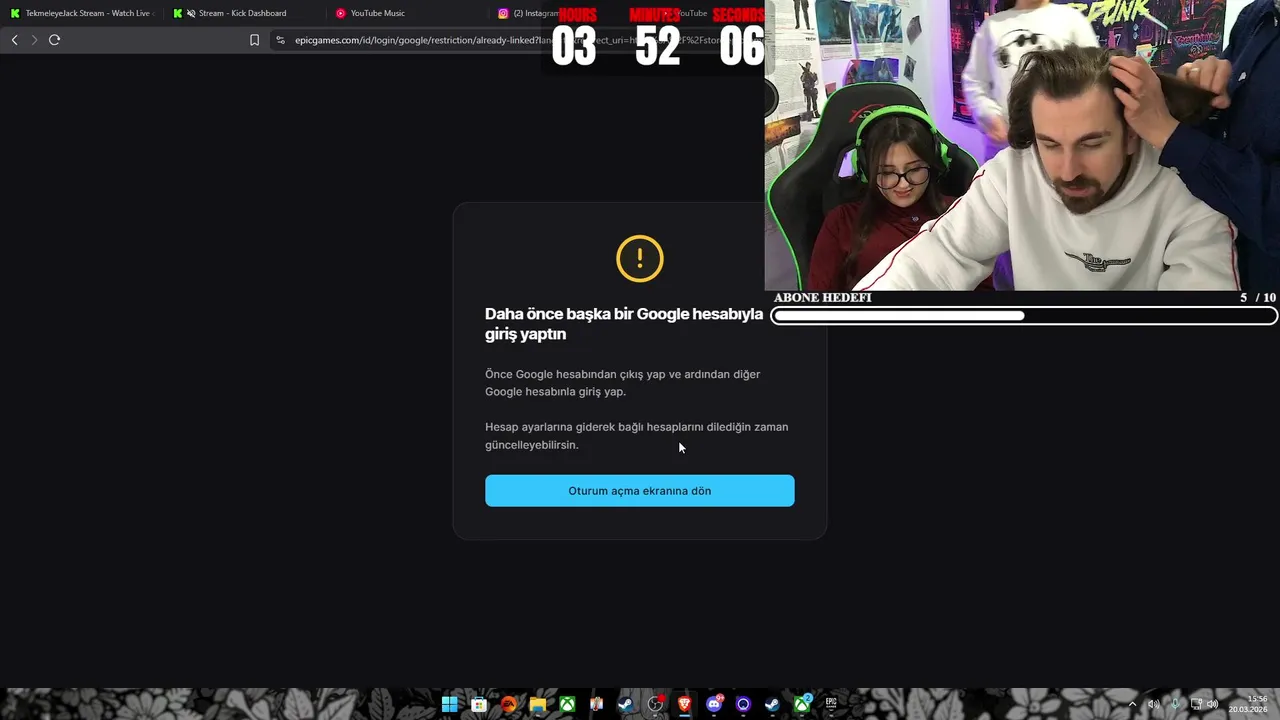Click the green microphone tray icon
The width and height of the screenshot is (1280, 720).
[x=1175, y=704]
